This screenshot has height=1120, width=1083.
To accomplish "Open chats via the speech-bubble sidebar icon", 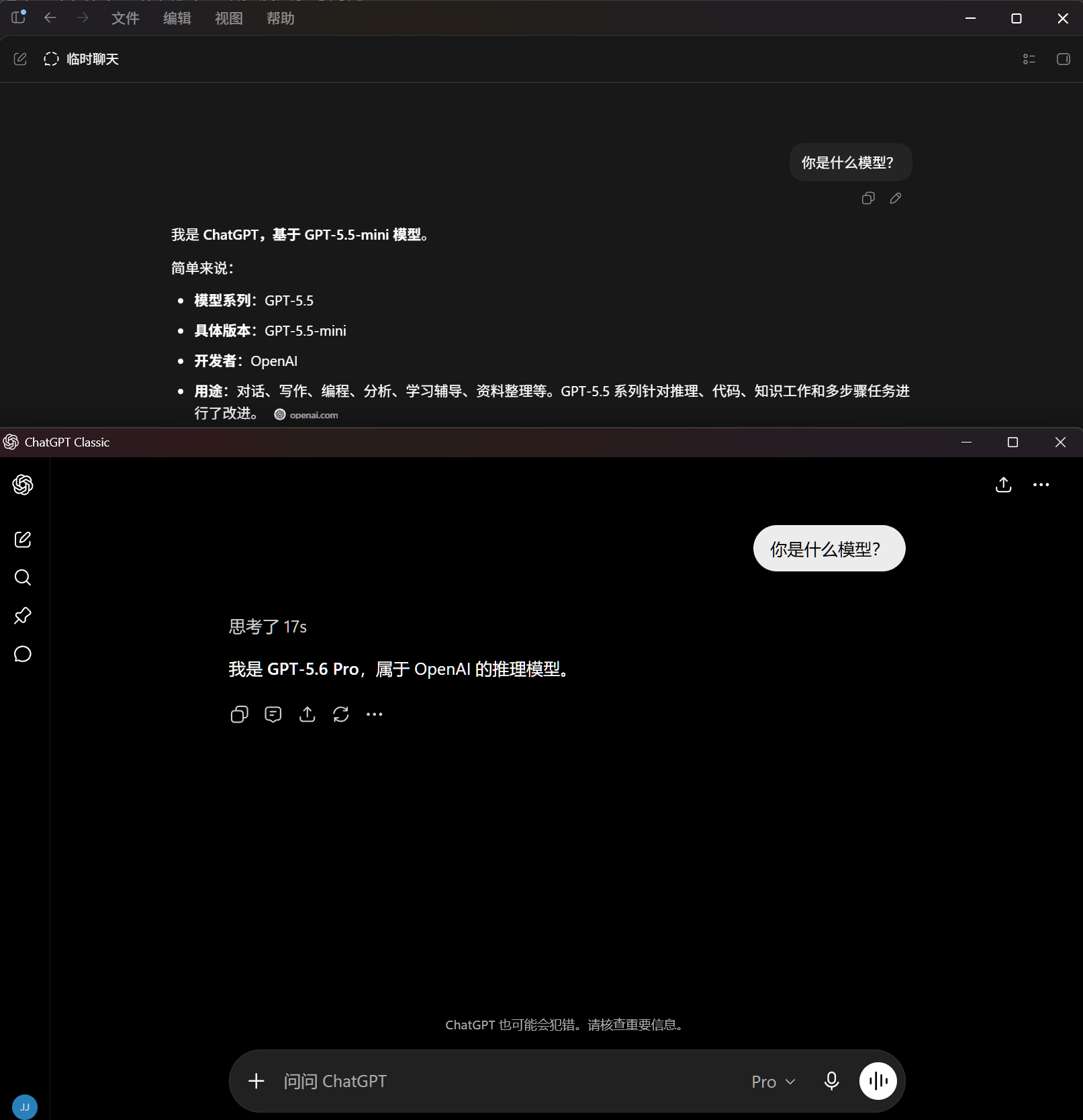I will [23, 654].
